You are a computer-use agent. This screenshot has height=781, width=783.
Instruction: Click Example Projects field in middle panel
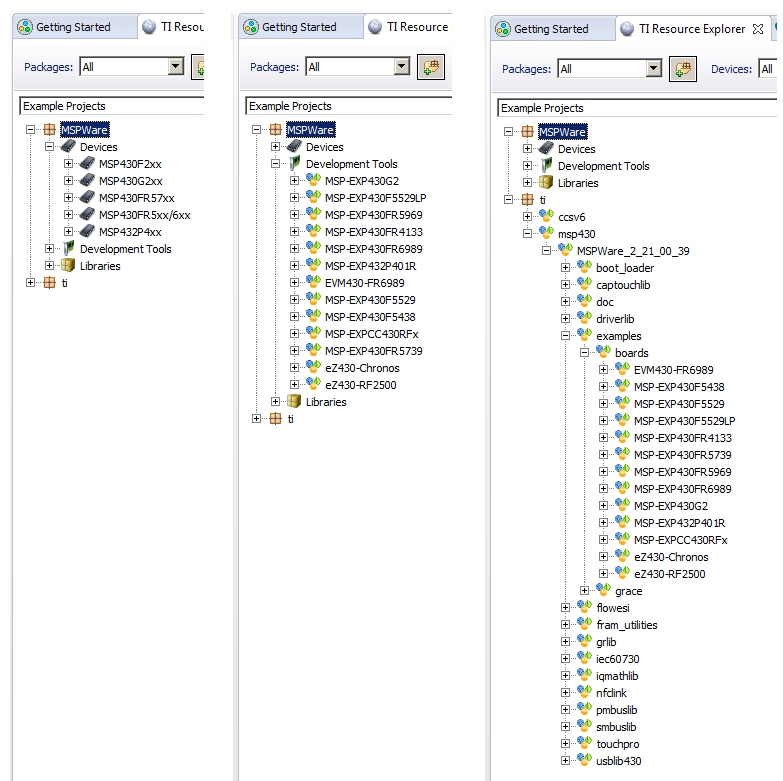click(349, 106)
